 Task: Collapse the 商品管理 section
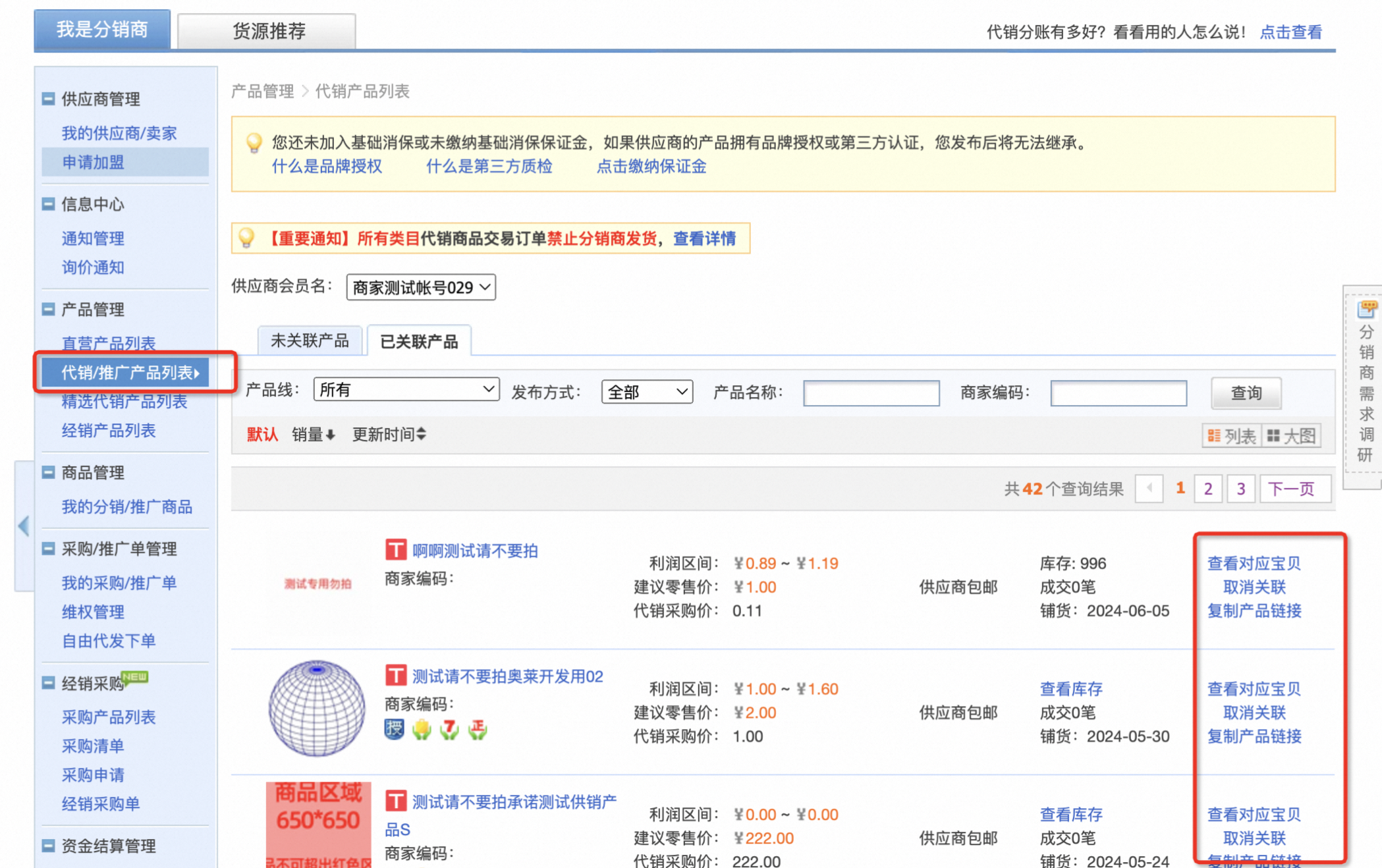click(48, 472)
